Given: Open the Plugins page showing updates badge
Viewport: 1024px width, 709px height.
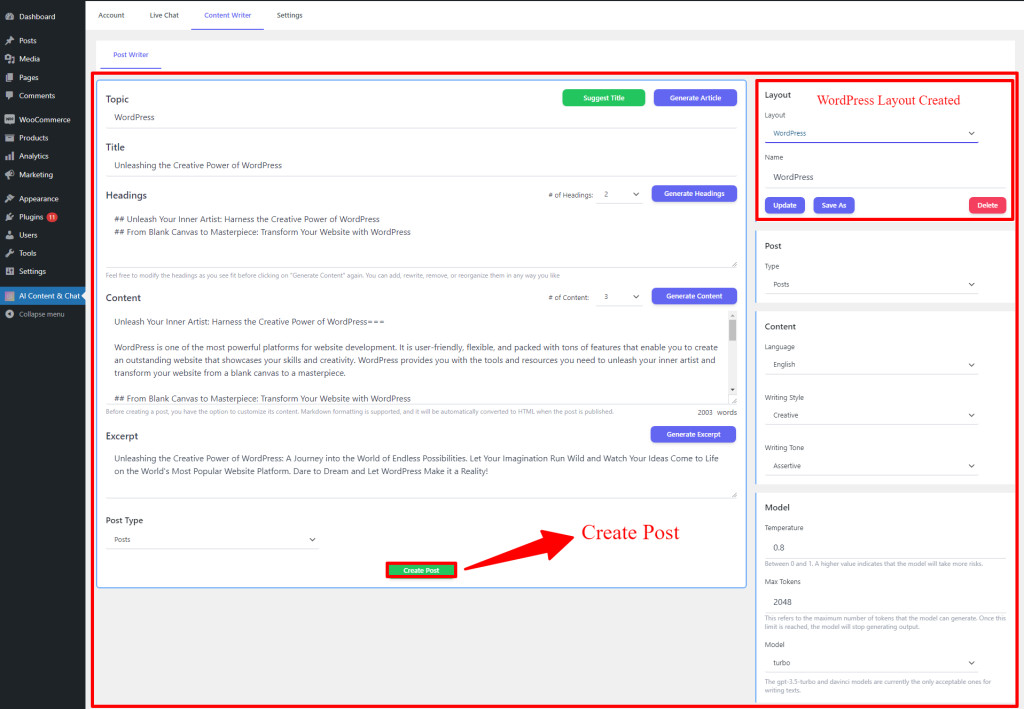Looking at the screenshot, I should point(33,218).
